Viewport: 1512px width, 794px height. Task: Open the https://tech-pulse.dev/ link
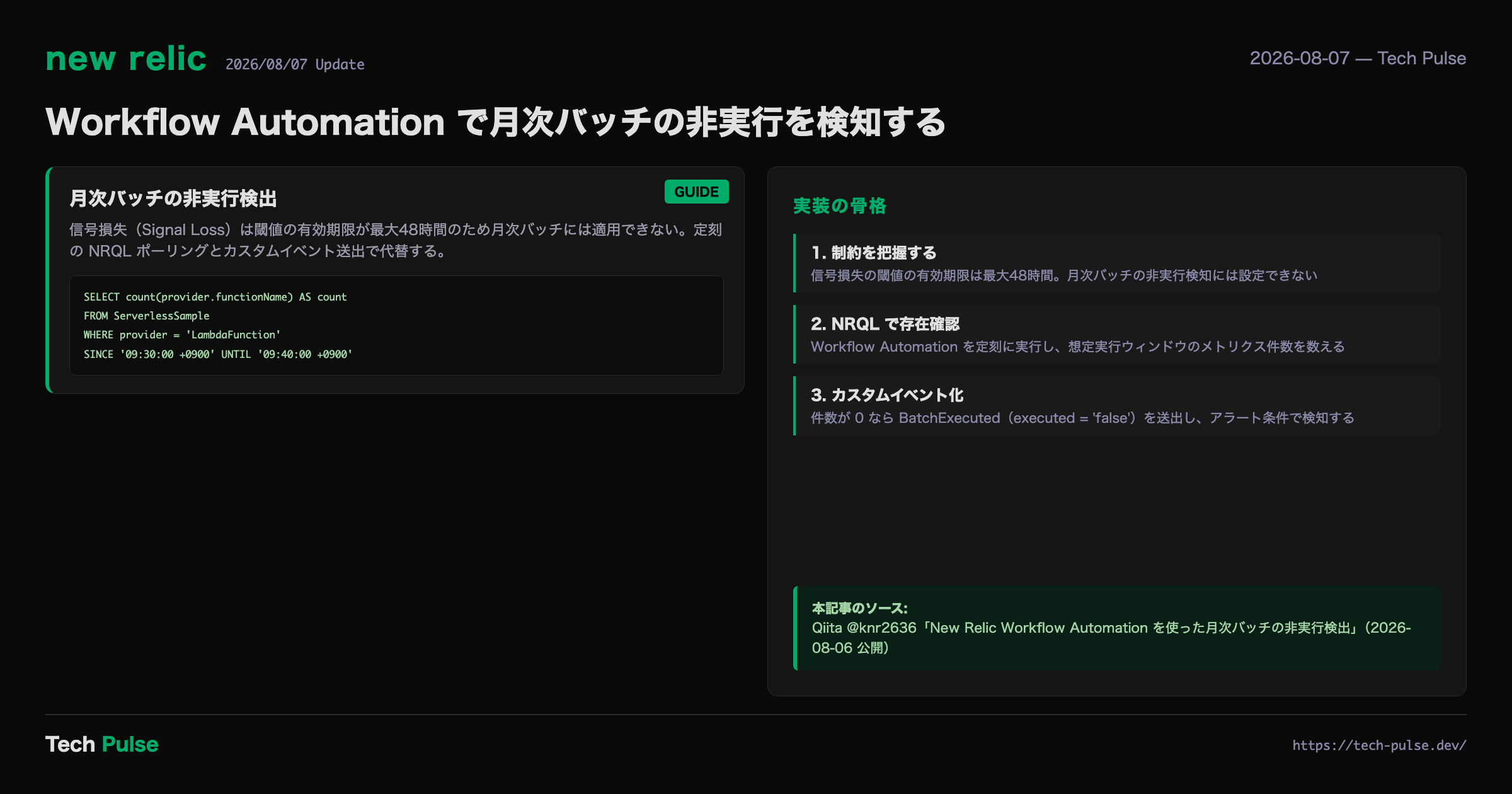click(1380, 745)
